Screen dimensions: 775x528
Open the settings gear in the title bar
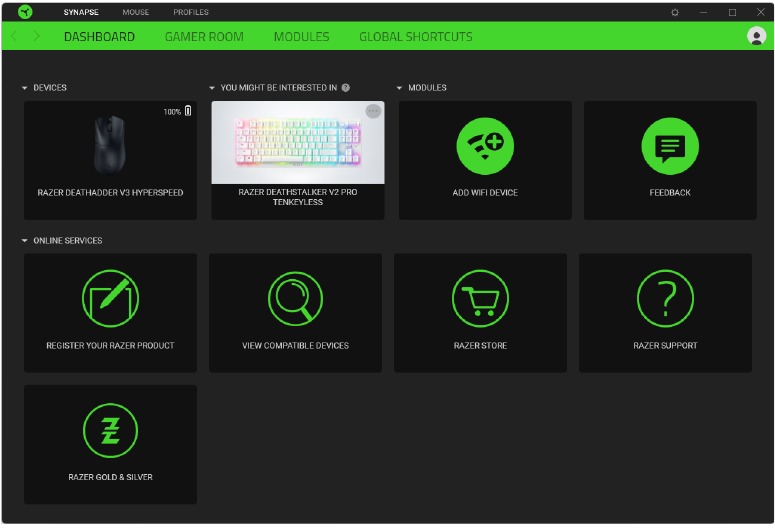(675, 12)
